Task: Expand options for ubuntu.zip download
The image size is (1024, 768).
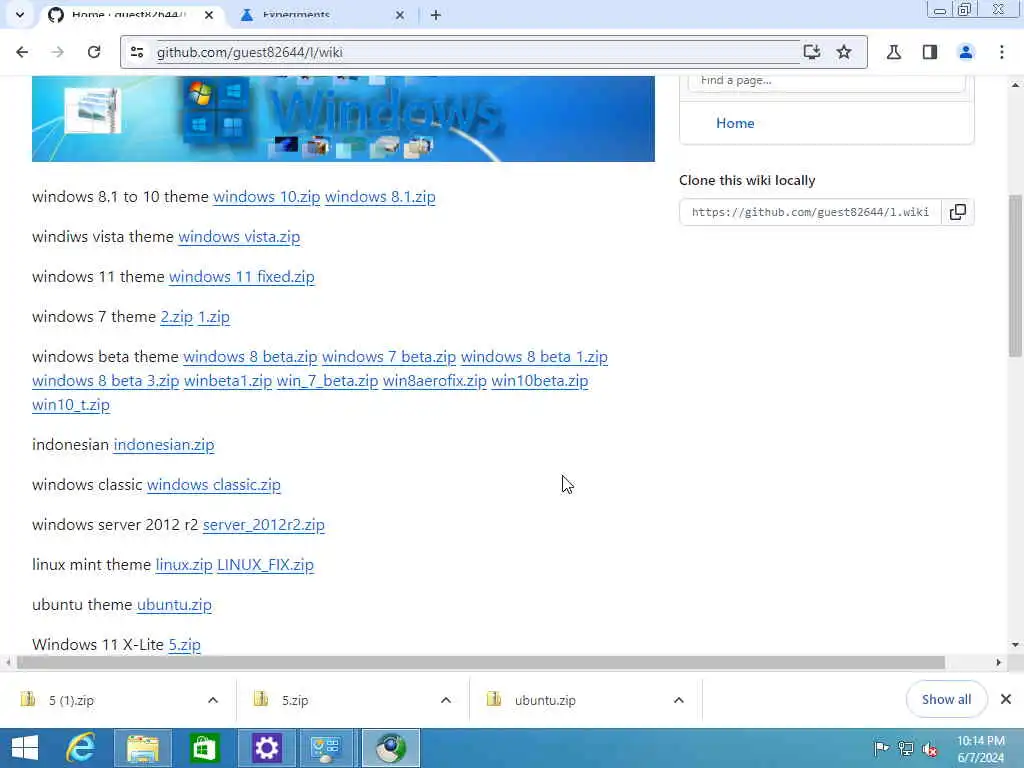Action: pyautogui.click(x=679, y=700)
